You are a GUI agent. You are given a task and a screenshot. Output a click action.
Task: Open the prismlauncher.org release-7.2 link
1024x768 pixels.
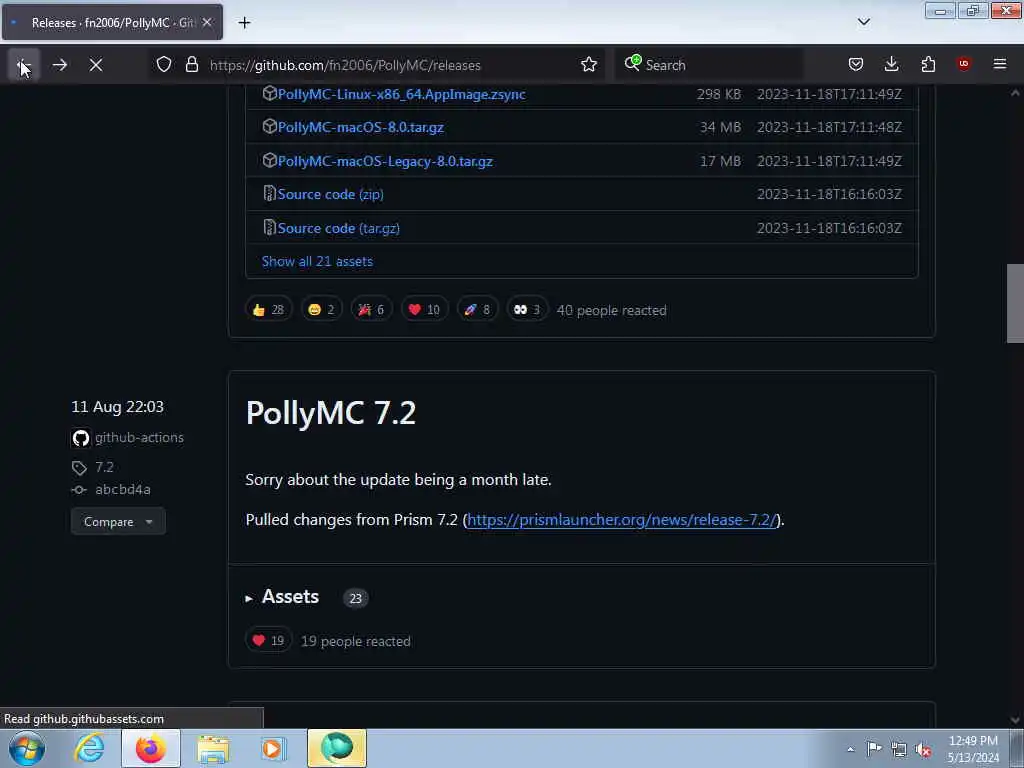tap(621, 520)
